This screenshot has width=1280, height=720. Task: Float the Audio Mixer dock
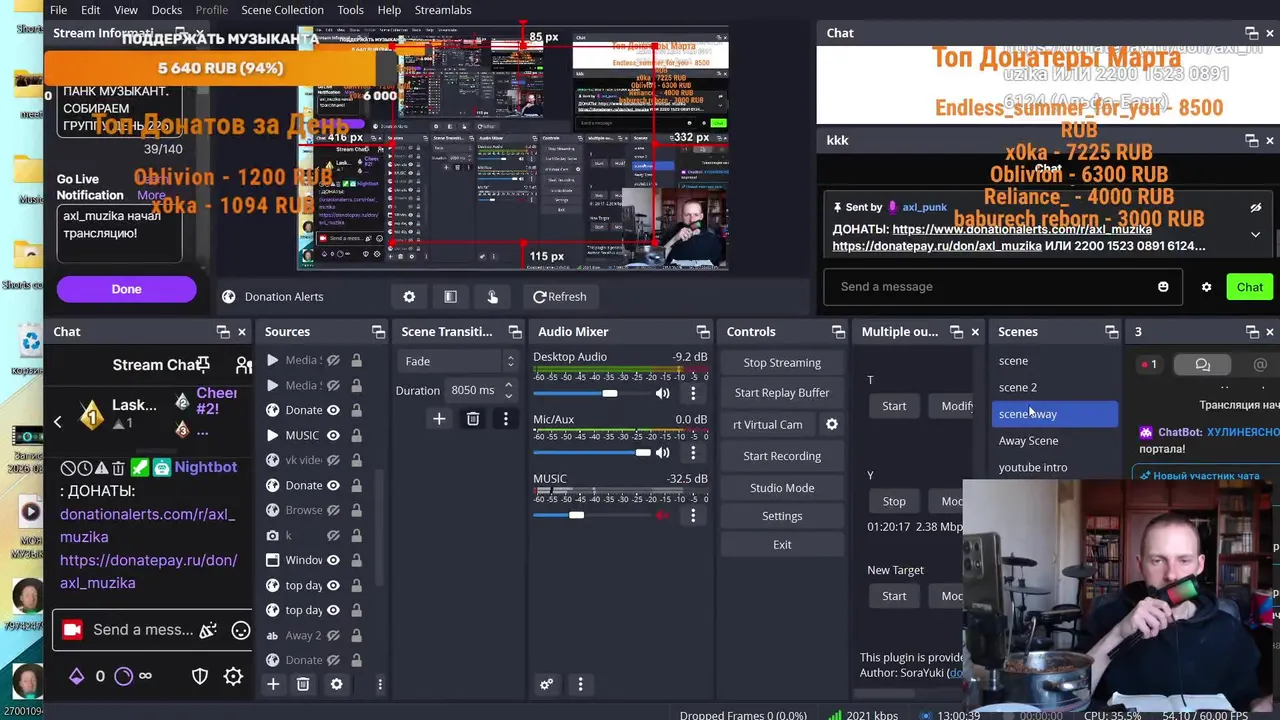pyautogui.click(x=703, y=332)
